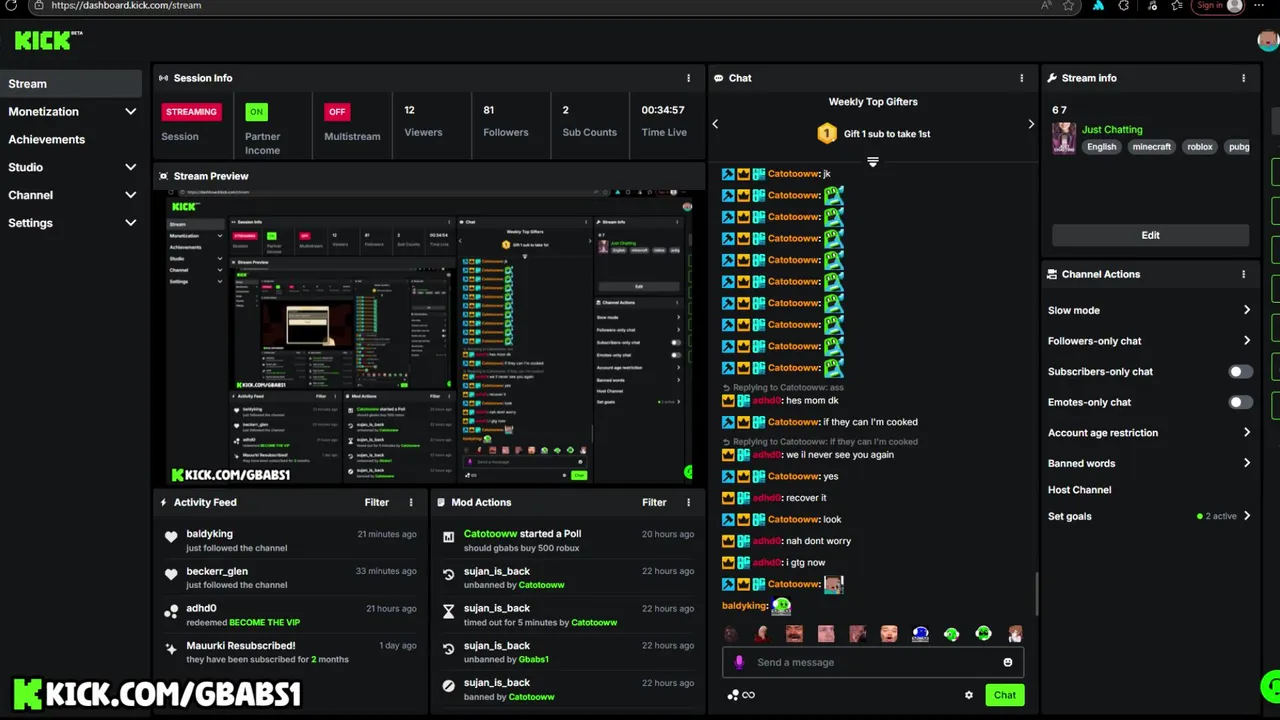Open the Session Info options menu
The height and width of the screenshot is (720, 1280).
coord(688,78)
